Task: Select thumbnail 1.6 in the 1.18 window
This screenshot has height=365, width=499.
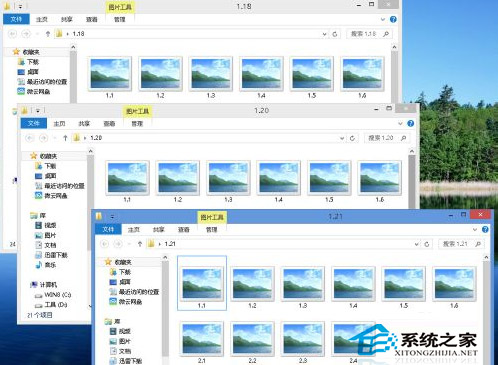Action: tap(362, 78)
